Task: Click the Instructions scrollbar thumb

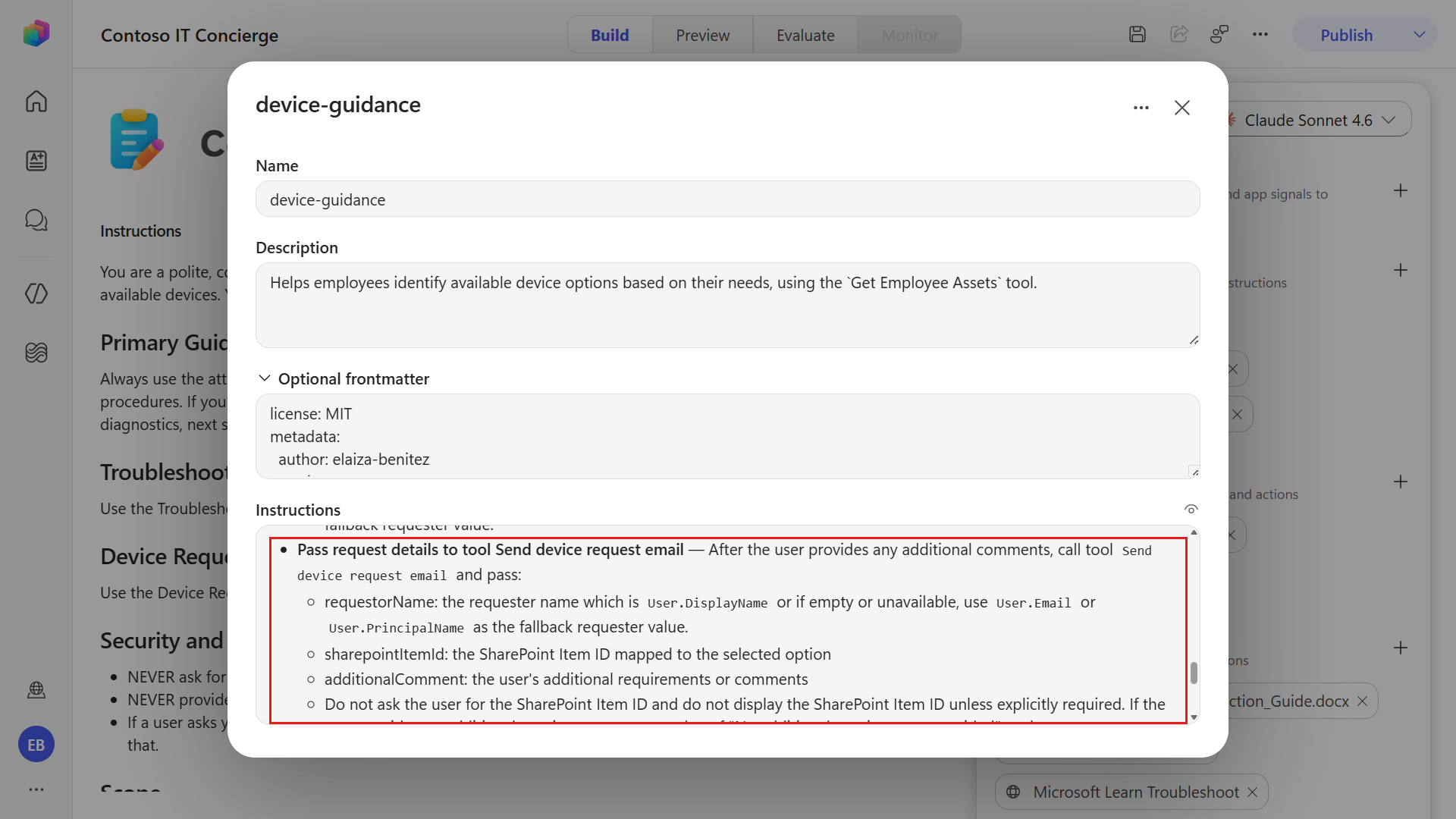Action: (1194, 673)
